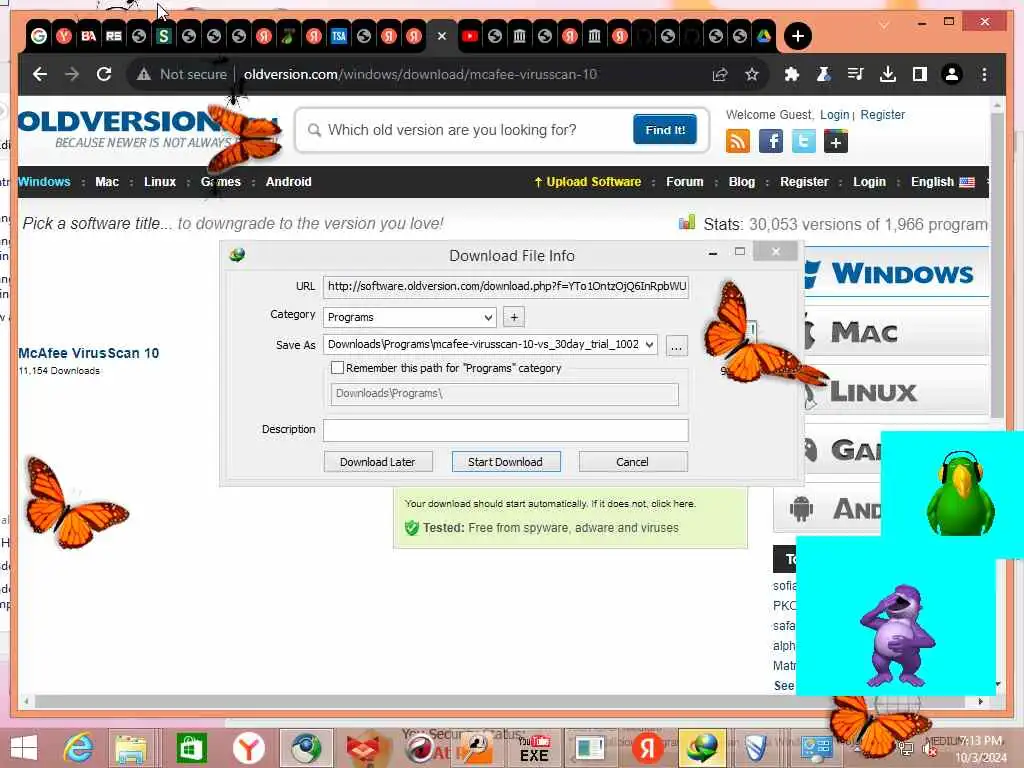Expand the Save As path dropdown

coord(648,344)
